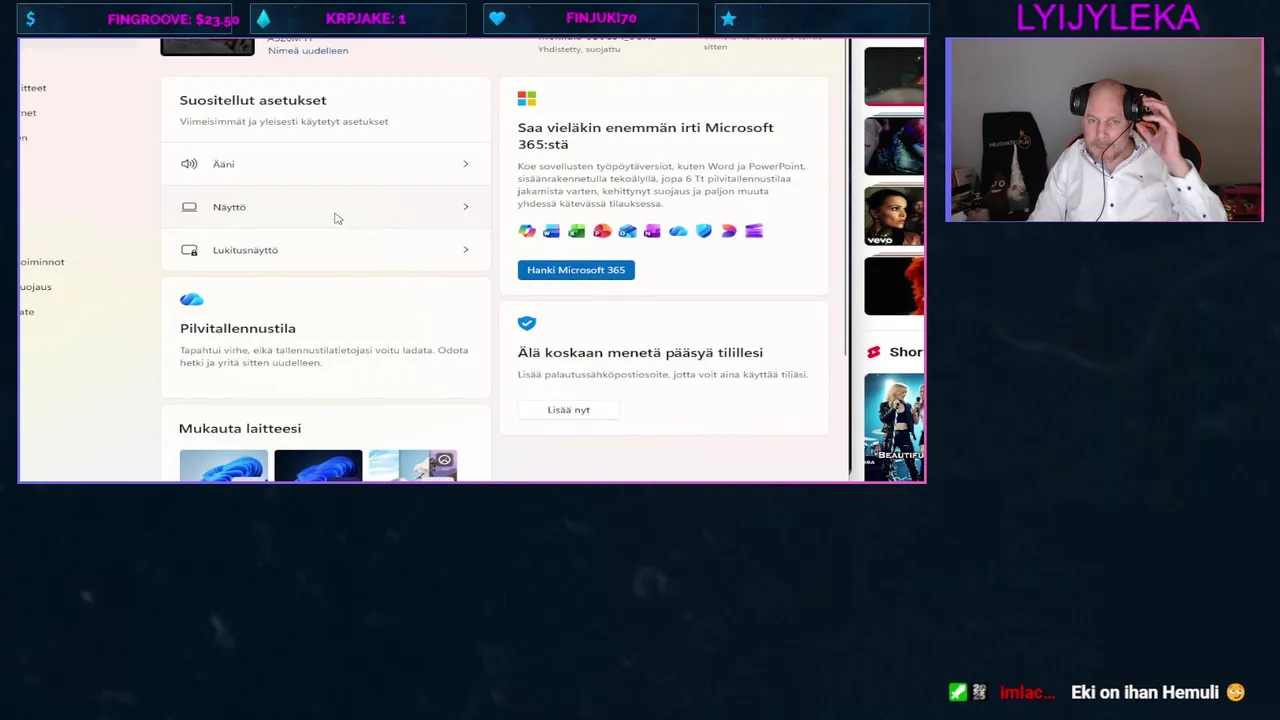
Task: Open the Ääni sound setting row
Action: point(325,164)
